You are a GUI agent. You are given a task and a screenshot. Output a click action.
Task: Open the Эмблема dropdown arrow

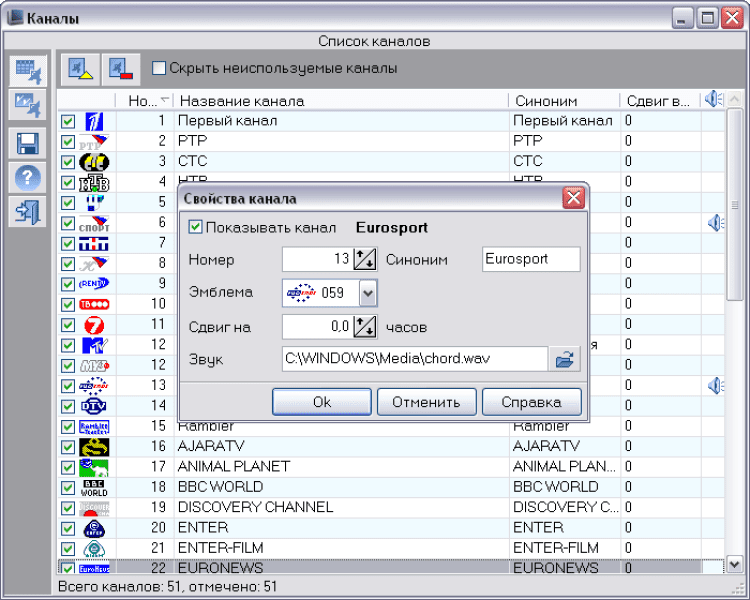click(x=368, y=293)
